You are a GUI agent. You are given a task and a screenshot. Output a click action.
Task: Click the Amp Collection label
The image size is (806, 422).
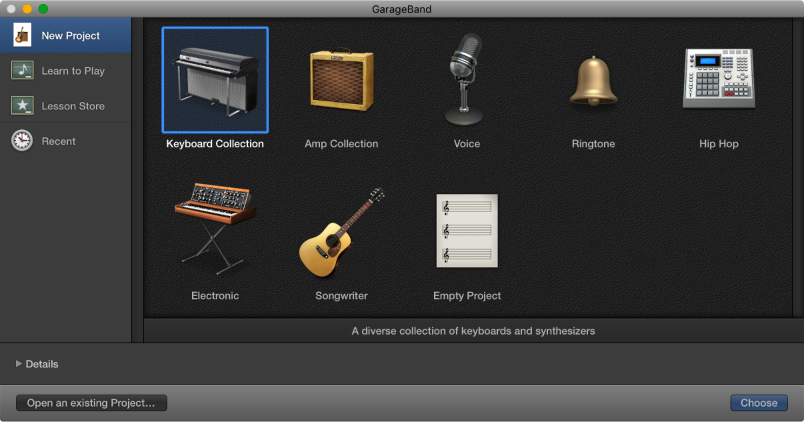click(x=341, y=144)
